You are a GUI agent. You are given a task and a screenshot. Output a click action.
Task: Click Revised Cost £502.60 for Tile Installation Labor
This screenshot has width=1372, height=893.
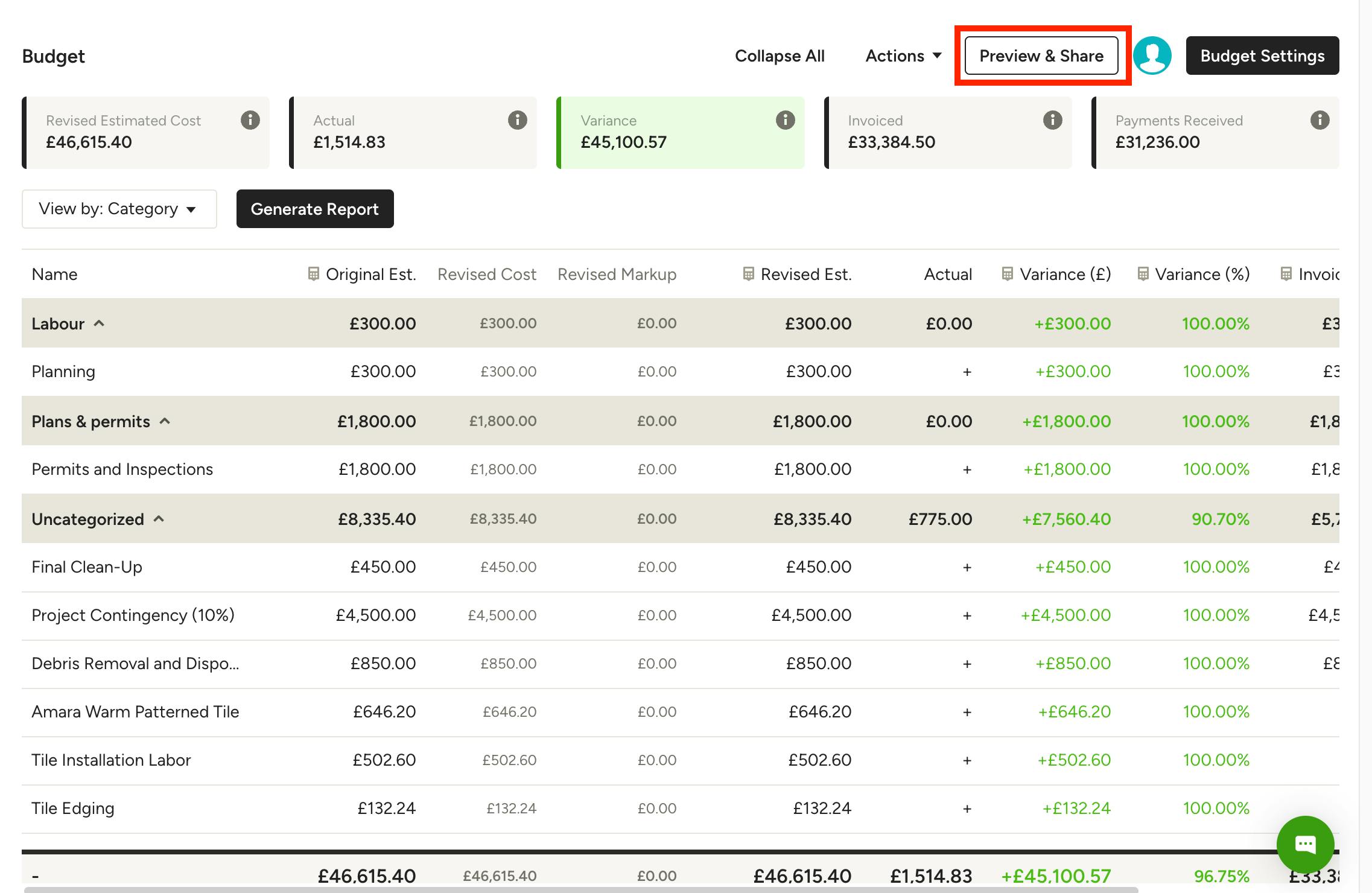click(509, 760)
